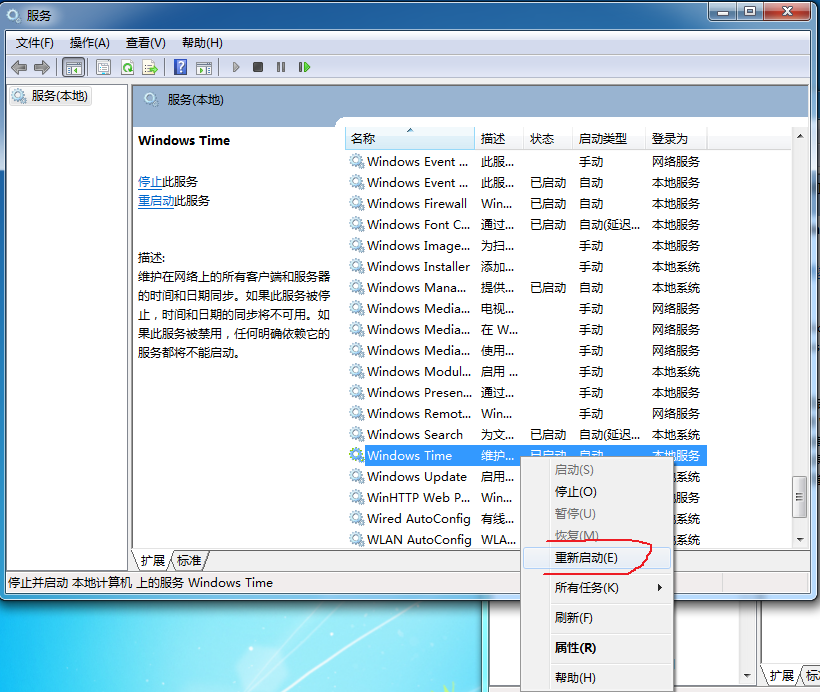This screenshot has height=692, width=820.
Task: Click gear icon of Windows Time row
Action: point(357,455)
